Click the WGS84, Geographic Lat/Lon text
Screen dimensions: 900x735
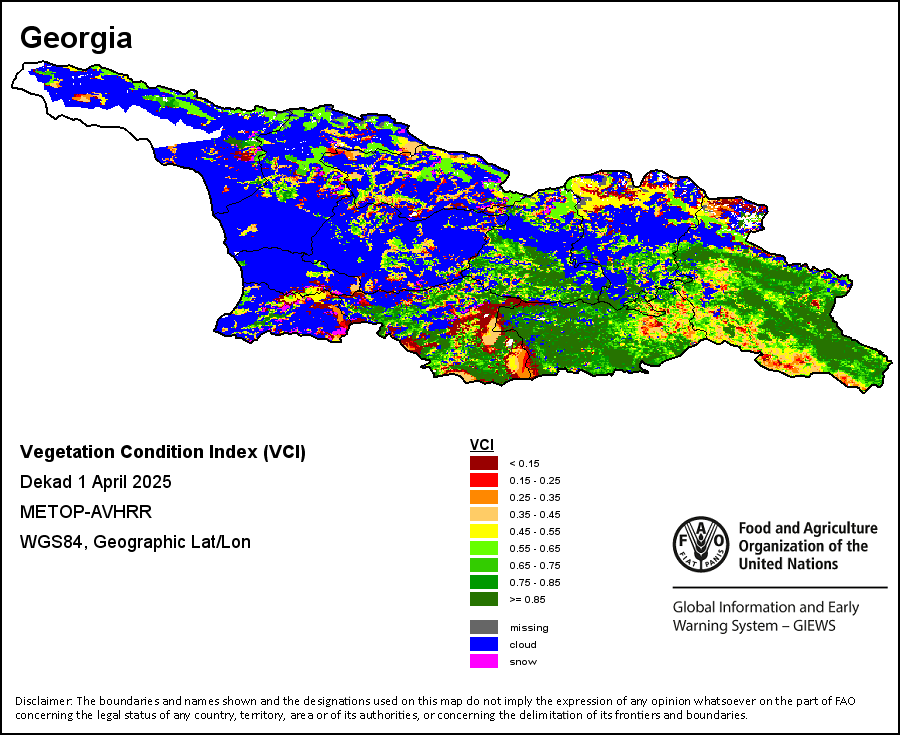coord(135,542)
